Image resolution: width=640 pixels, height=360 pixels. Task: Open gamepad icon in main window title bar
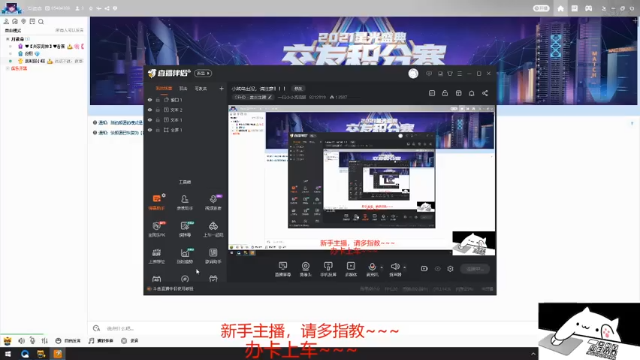pos(588,9)
